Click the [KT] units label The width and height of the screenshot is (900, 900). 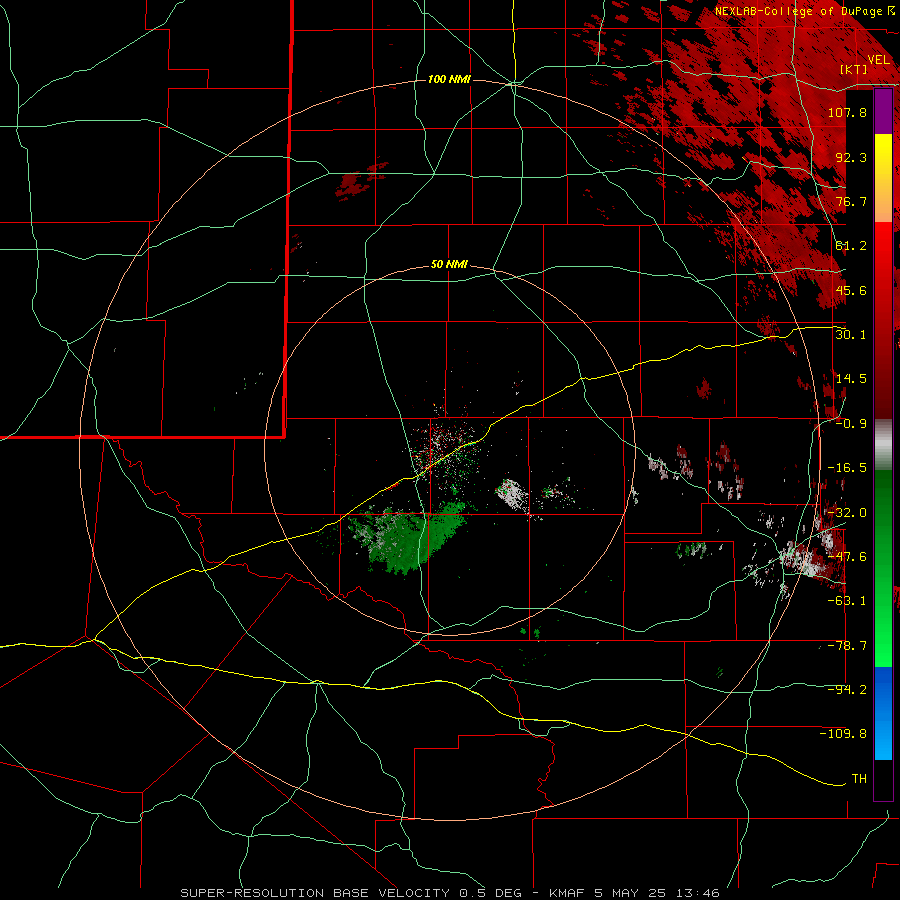(x=854, y=69)
